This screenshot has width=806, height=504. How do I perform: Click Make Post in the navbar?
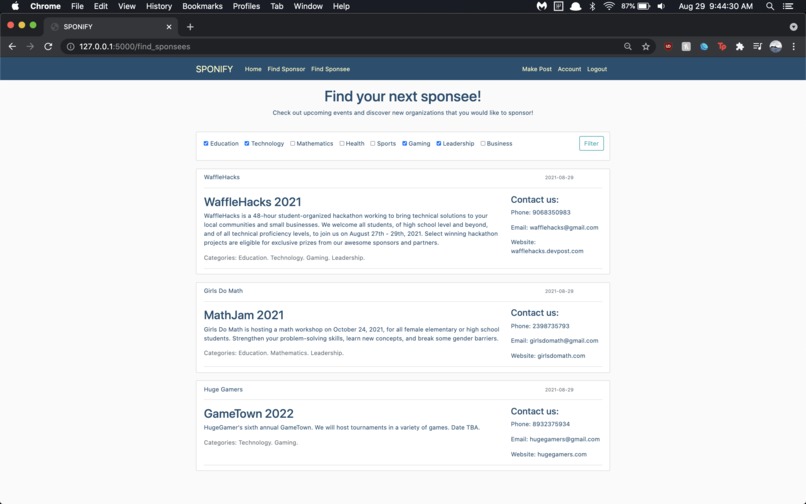pyautogui.click(x=537, y=69)
